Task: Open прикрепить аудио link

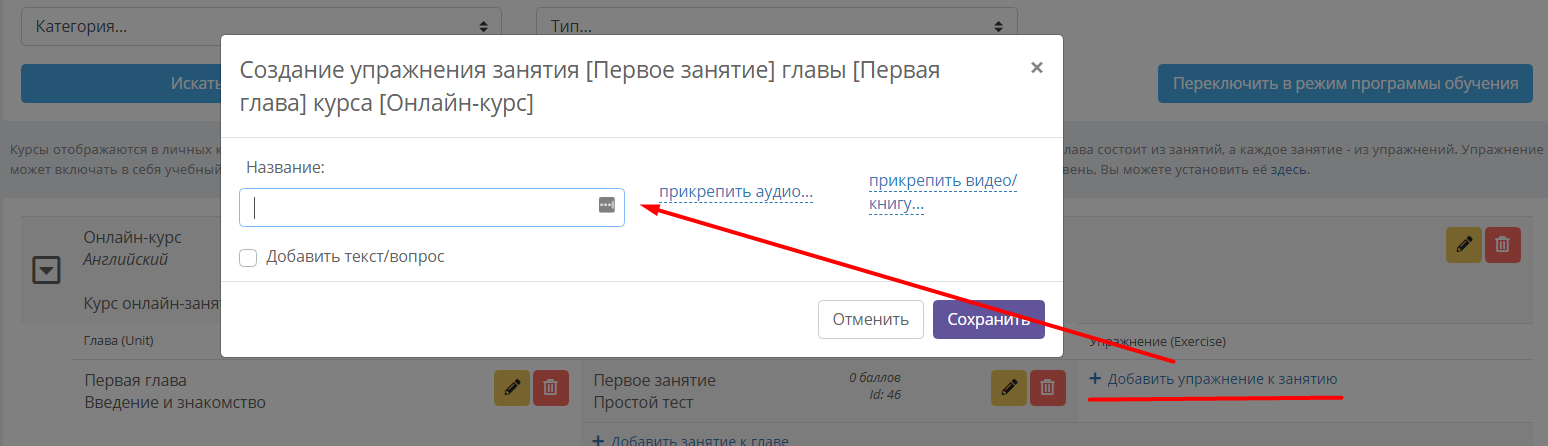Action: tap(735, 192)
